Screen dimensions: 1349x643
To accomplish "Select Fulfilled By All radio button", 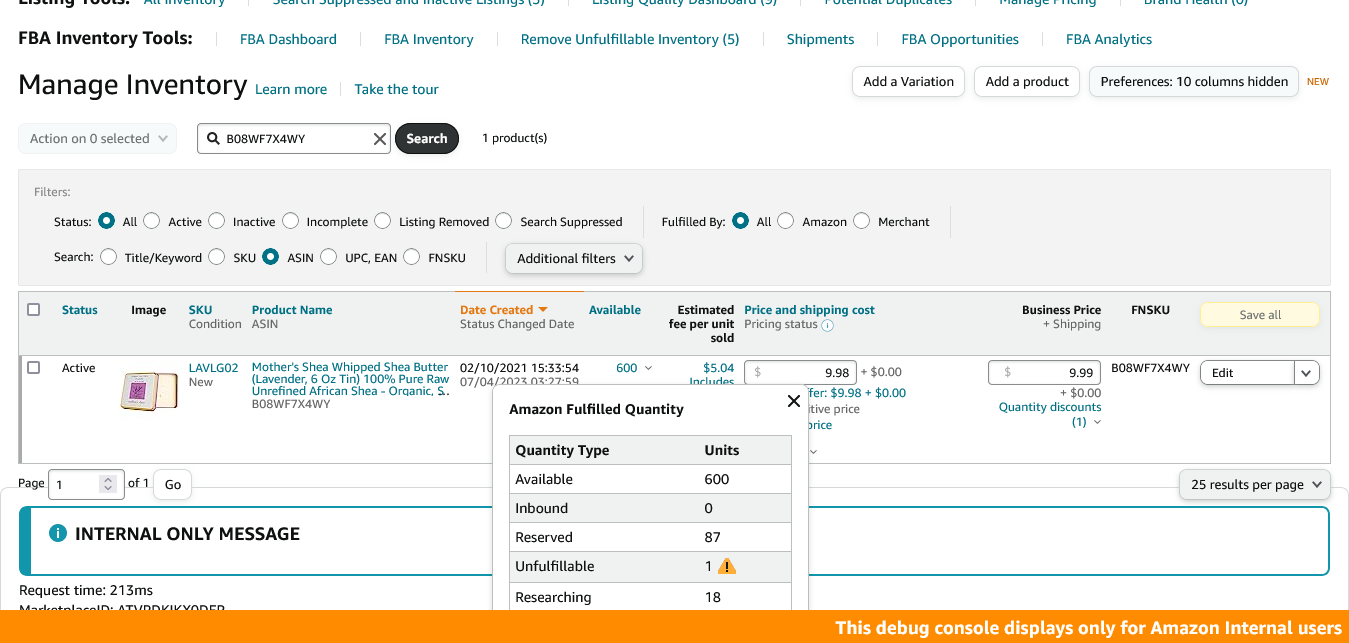I will pos(740,221).
